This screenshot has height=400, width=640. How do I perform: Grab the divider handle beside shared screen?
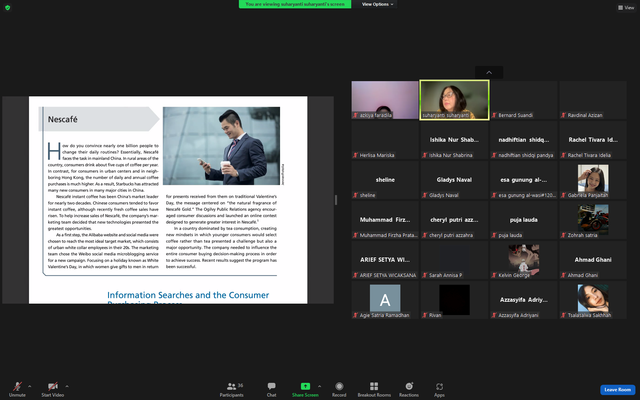click(336, 200)
